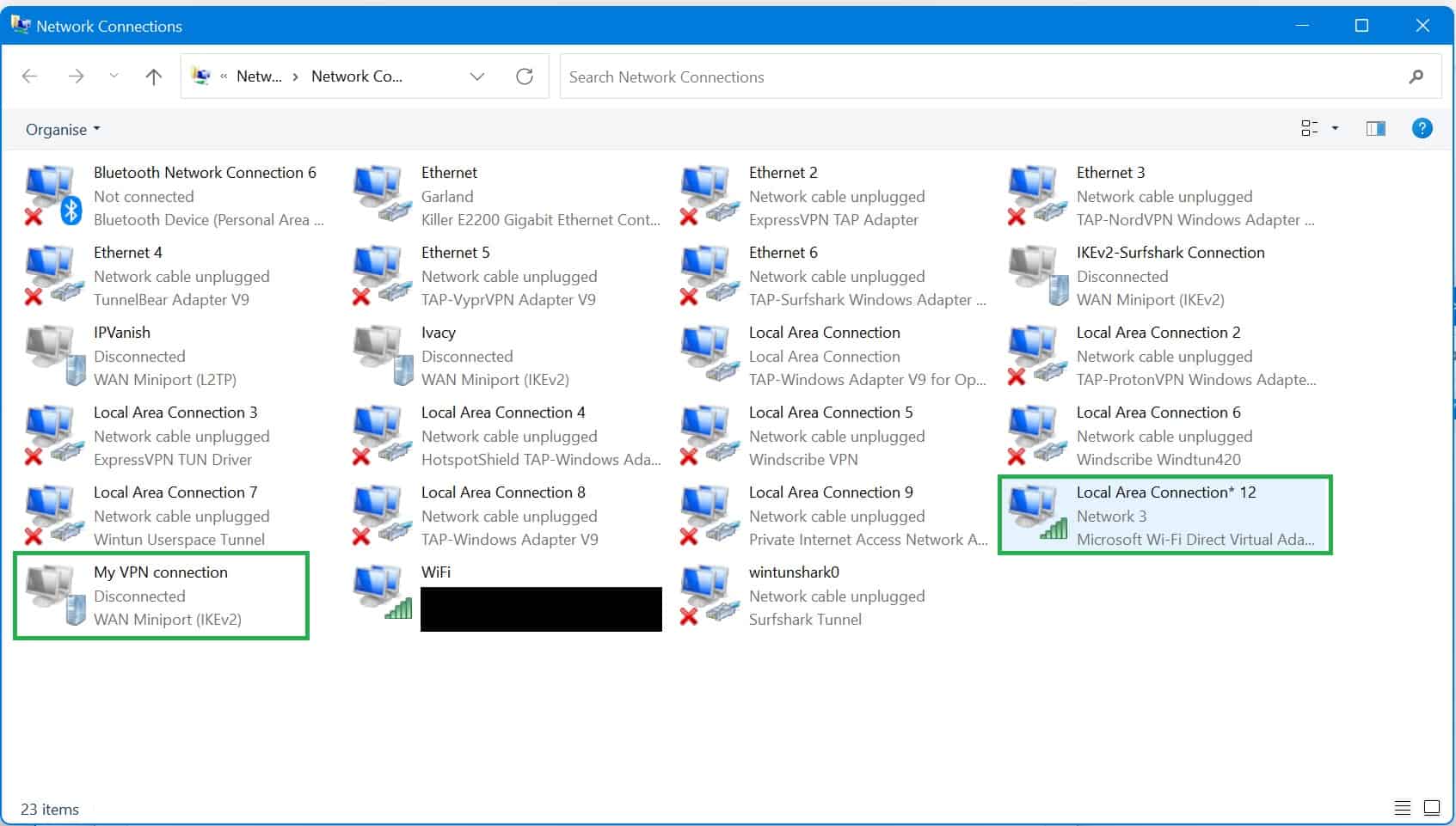Click the 'Microsoft Wi-Fi Direct Virtual' text
Screen dimensions: 1456x826
(1195, 540)
